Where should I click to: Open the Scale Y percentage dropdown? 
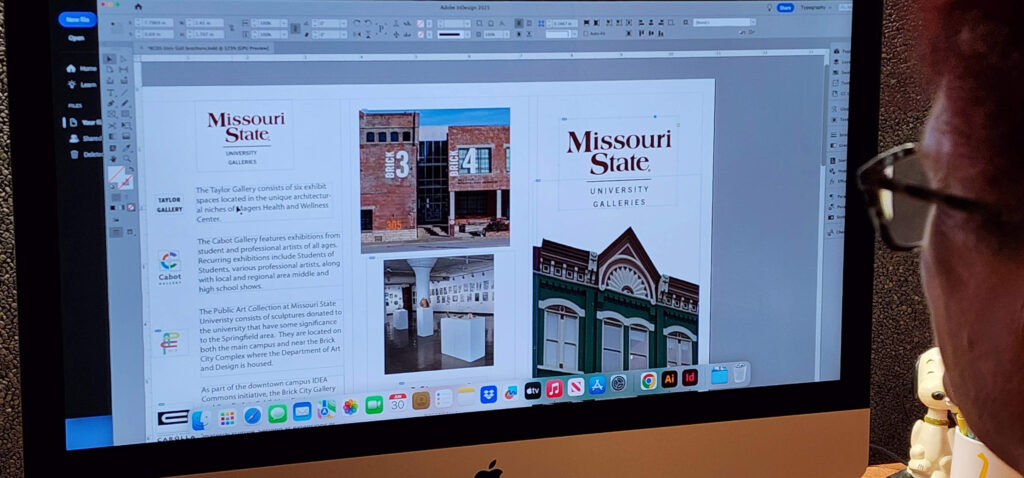[284, 35]
